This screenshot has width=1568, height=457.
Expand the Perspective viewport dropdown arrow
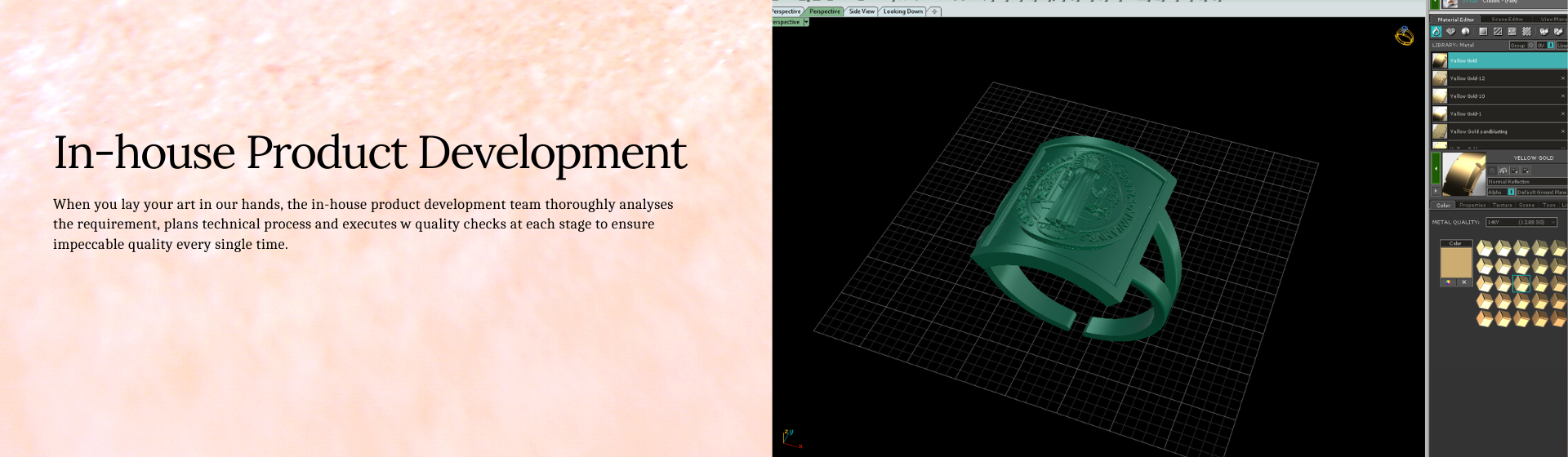pos(806,22)
